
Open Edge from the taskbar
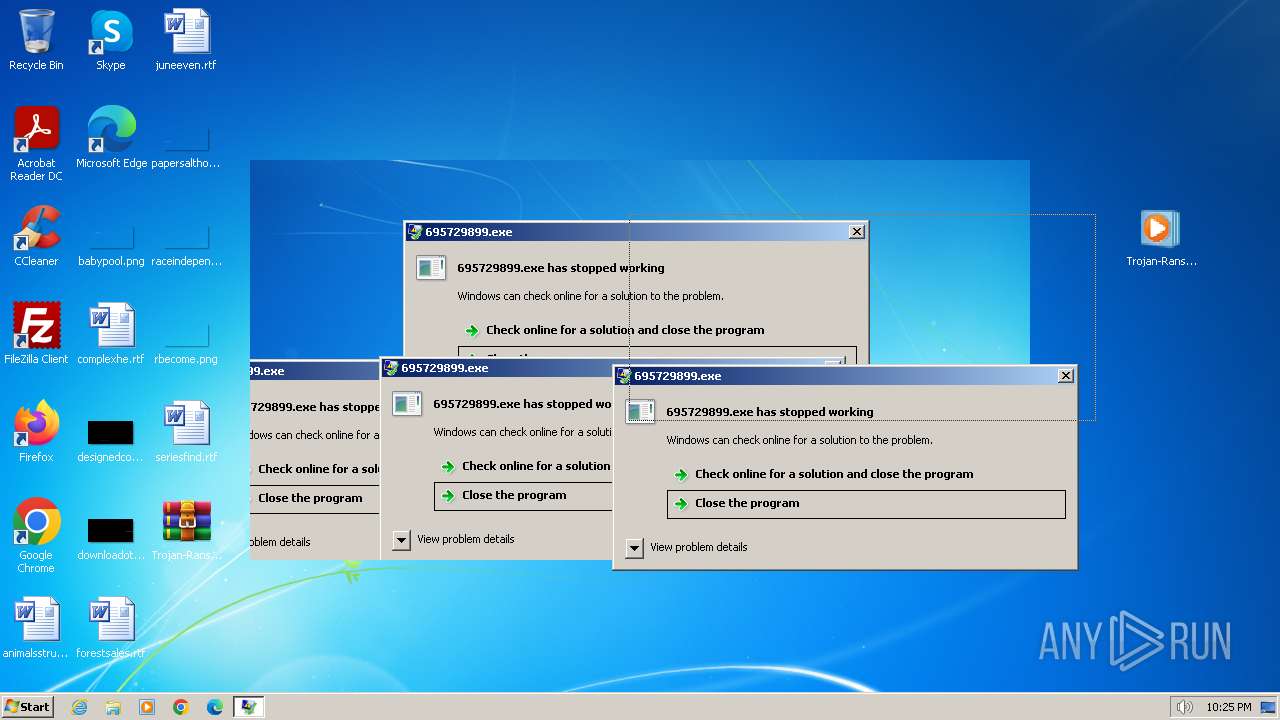point(215,707)
